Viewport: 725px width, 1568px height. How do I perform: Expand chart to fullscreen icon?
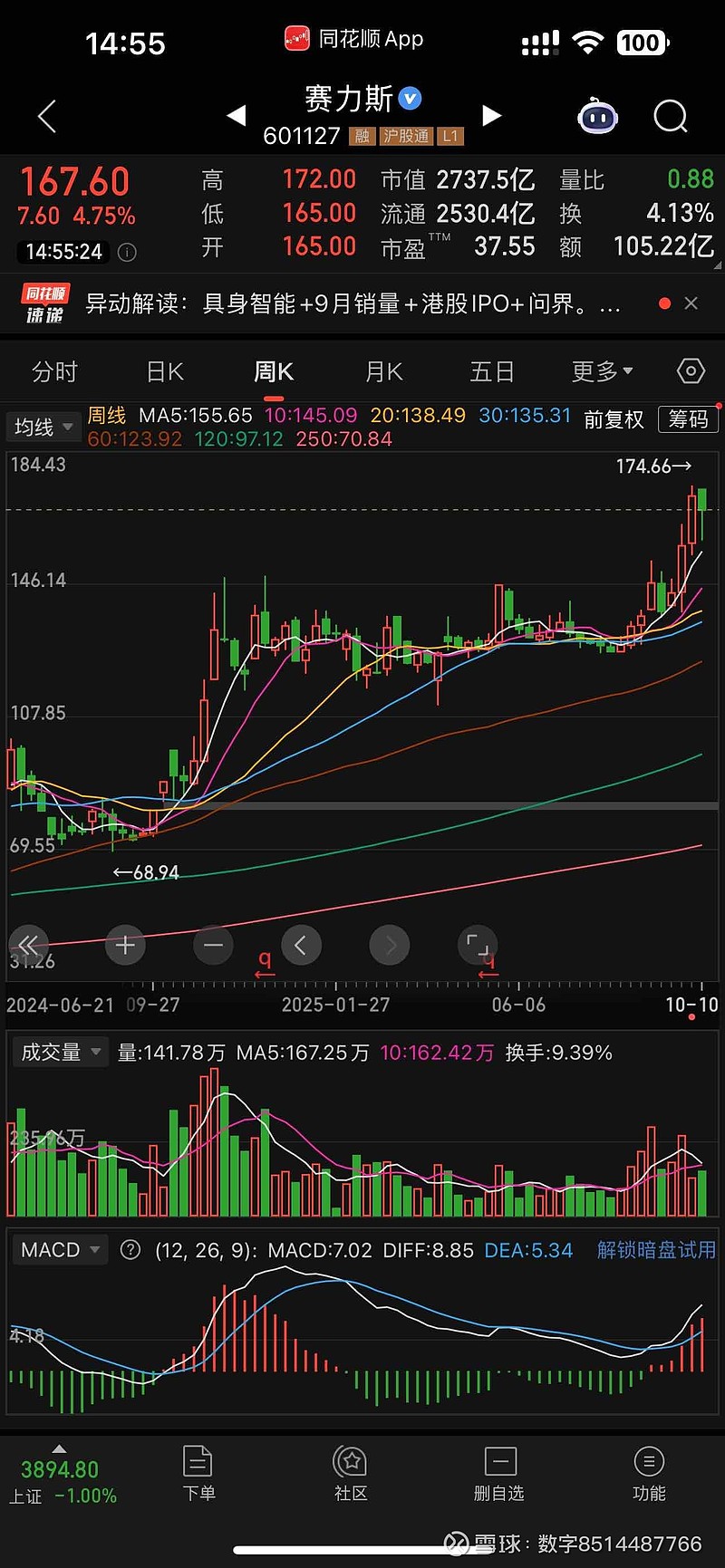tap(478, 946)
